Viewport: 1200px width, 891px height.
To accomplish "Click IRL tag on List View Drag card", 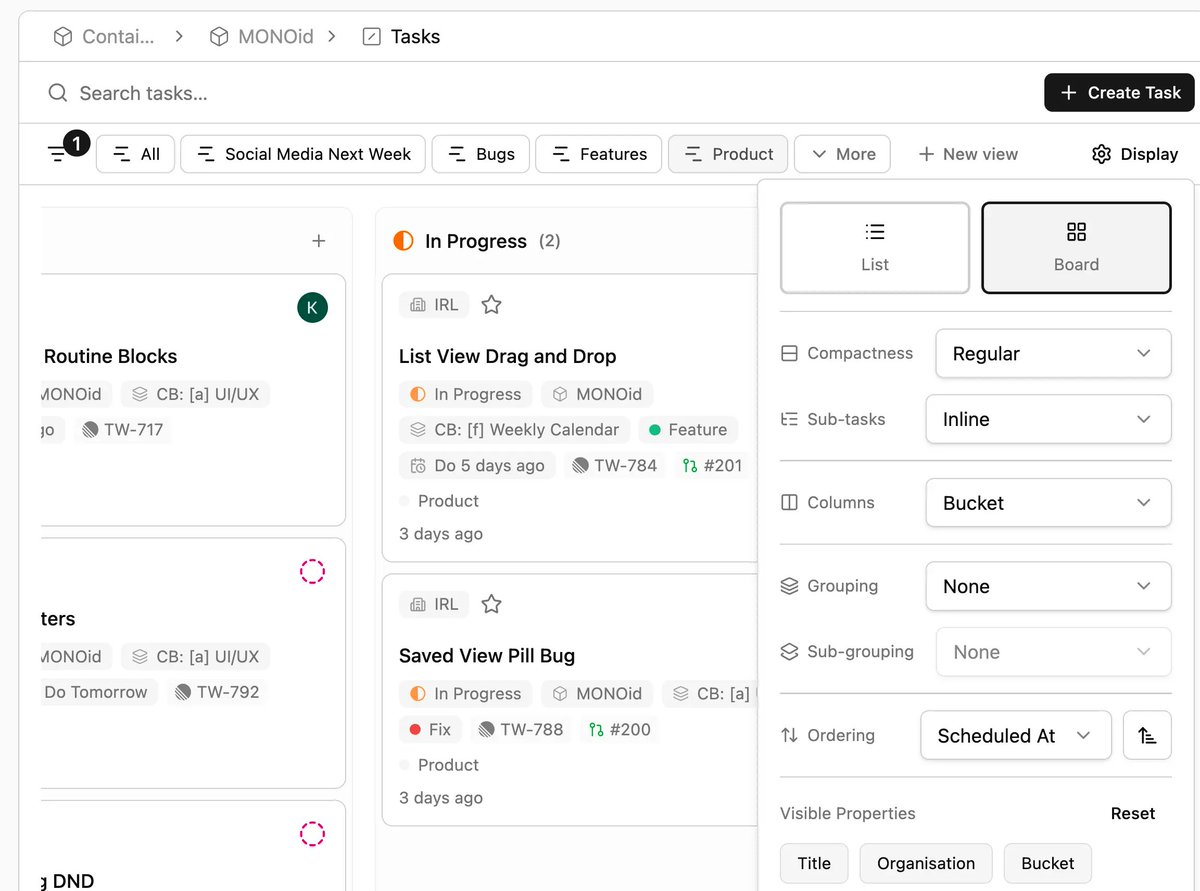I will [434, 305].
